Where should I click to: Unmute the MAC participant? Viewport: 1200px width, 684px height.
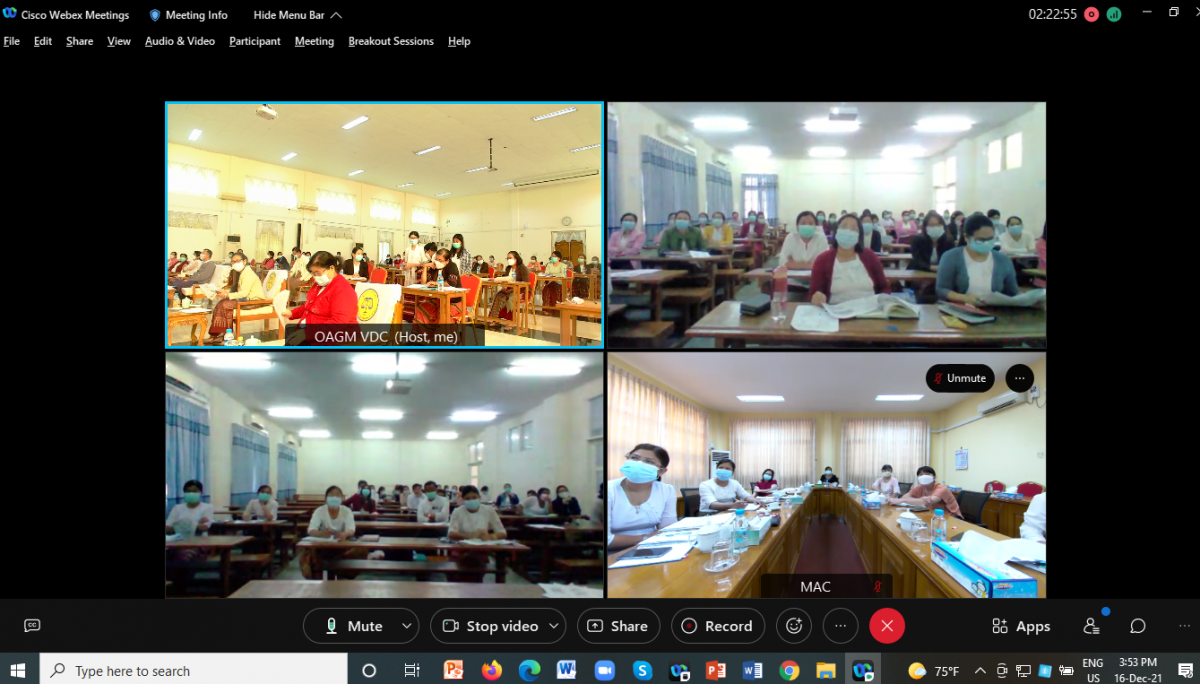coord(959,378)
